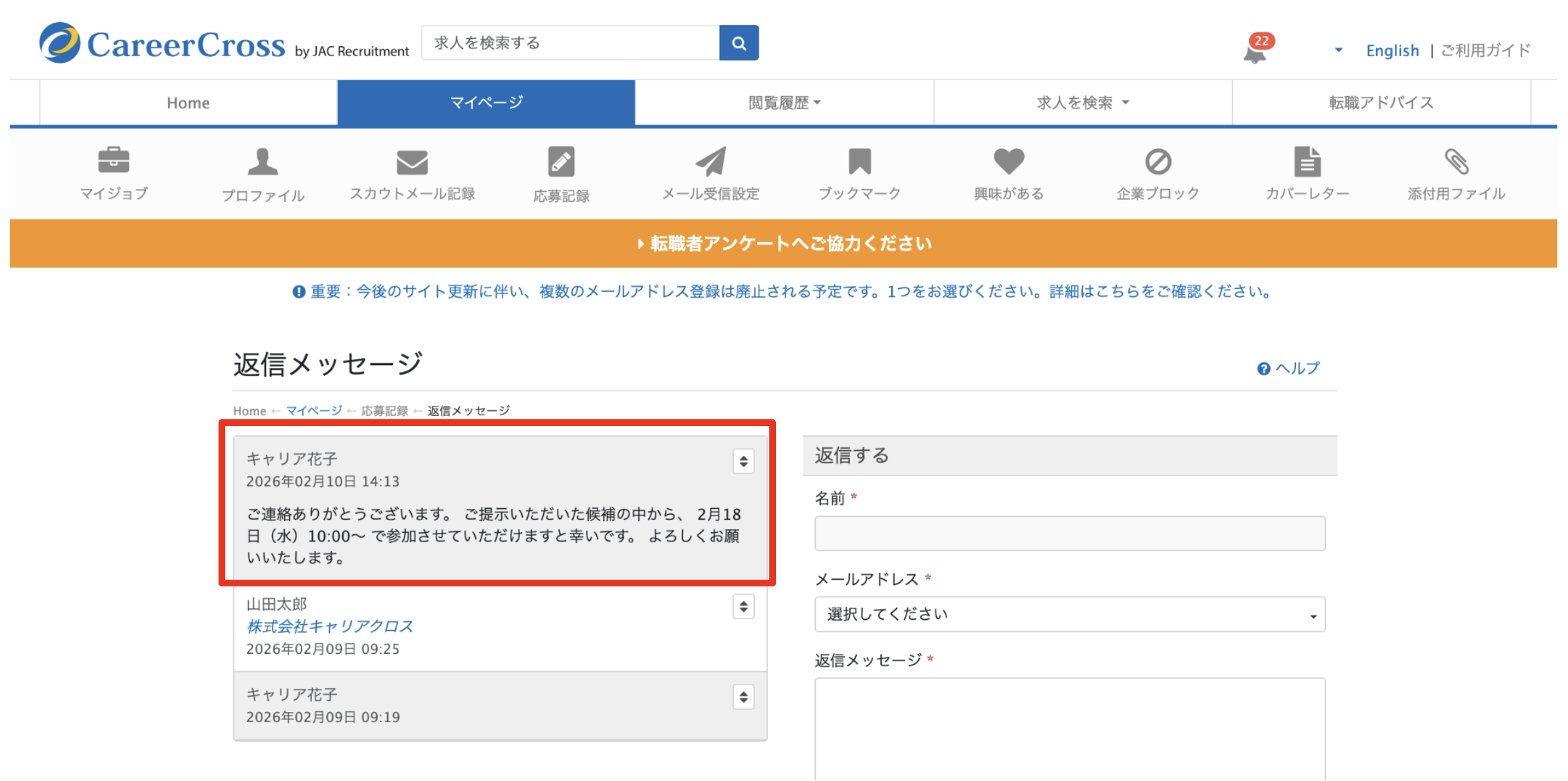Open ブックマーク bookmark icon

pyautogui.click(x=860, y=161)
